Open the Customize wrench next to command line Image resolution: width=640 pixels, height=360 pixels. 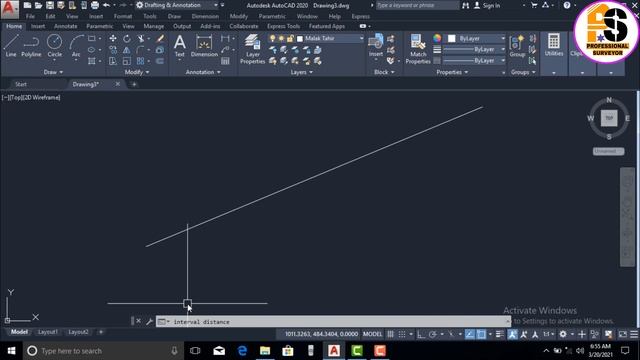pyautogui.click(x=149, y=322)
